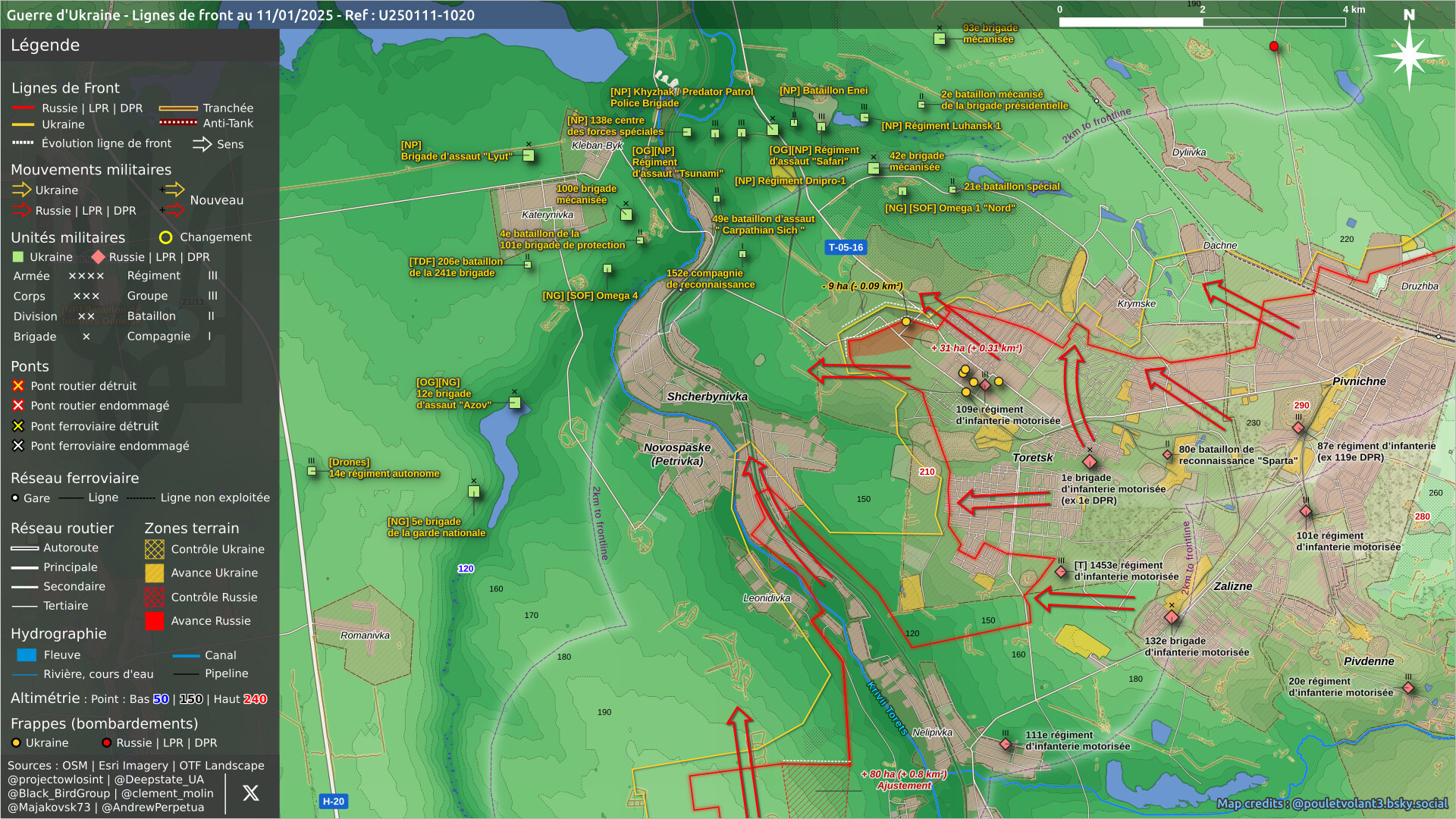Click the '- 9 ha (- 0.09 km²)' annotation
This screenshot has width=1456, height=819.
(x=862, y=287)
